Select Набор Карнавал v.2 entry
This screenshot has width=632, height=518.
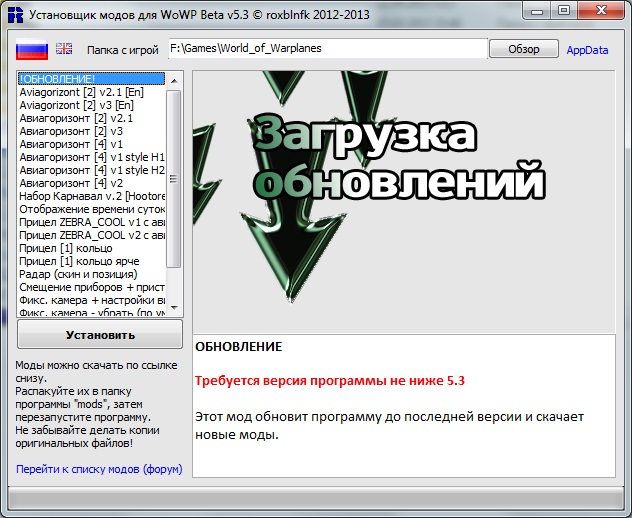coord(91,196)
